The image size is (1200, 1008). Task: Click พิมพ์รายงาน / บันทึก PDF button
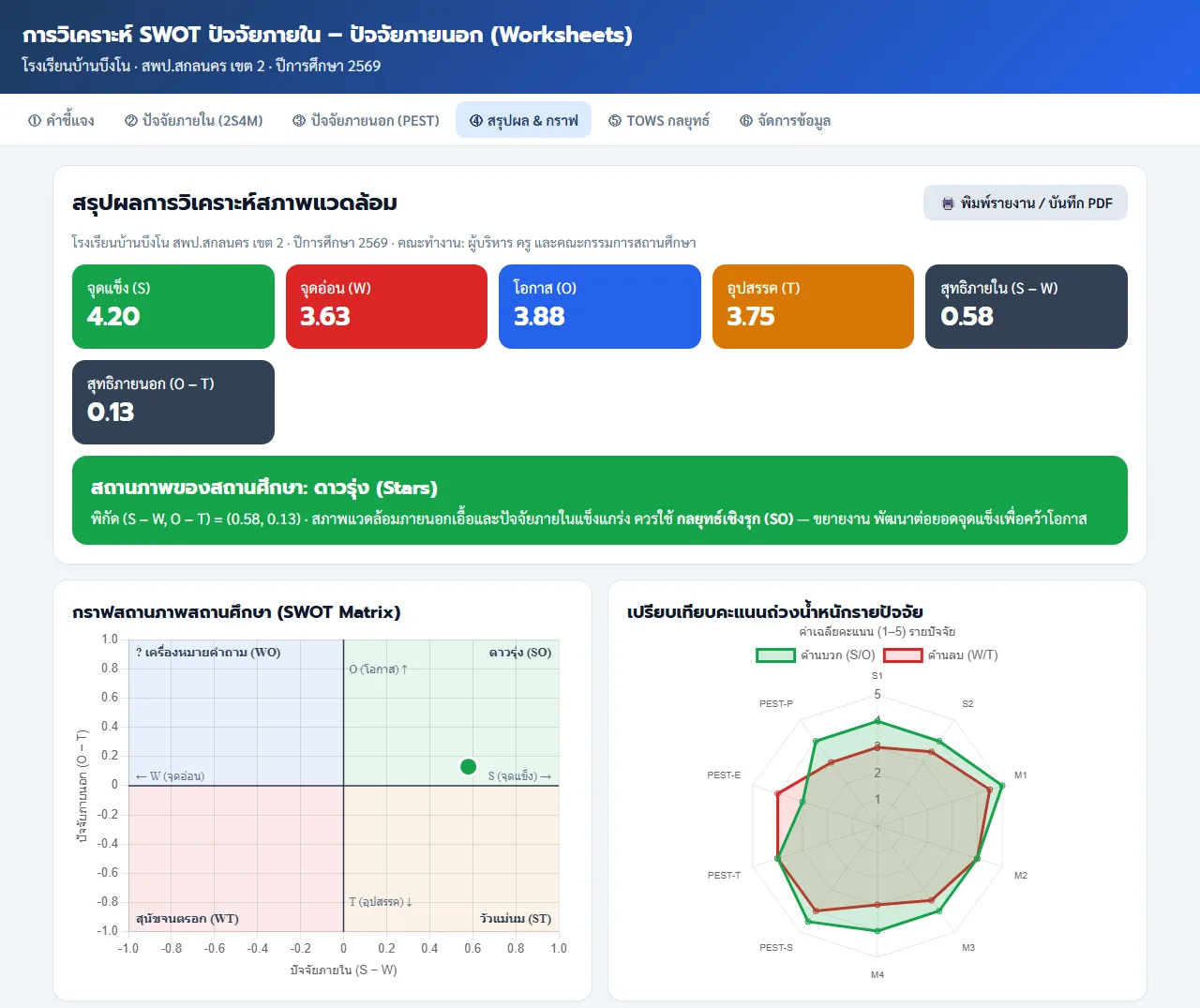[x=1026, y=203]
